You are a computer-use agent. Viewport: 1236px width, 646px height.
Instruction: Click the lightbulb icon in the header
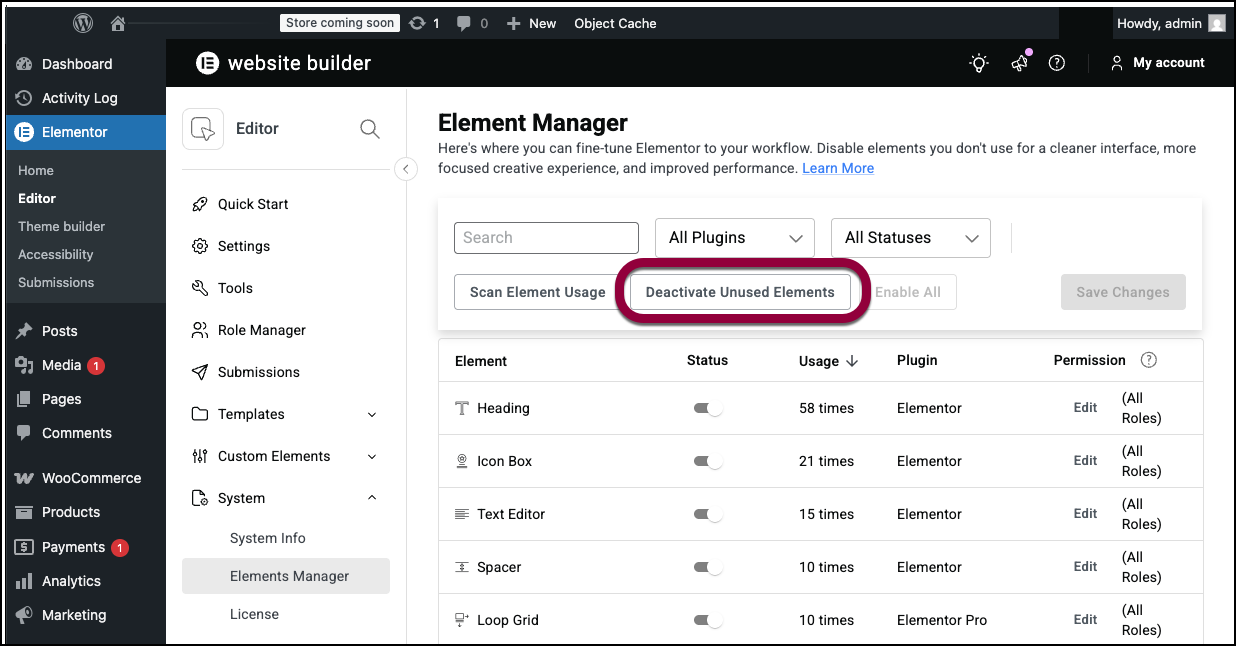tap(979, 63)
